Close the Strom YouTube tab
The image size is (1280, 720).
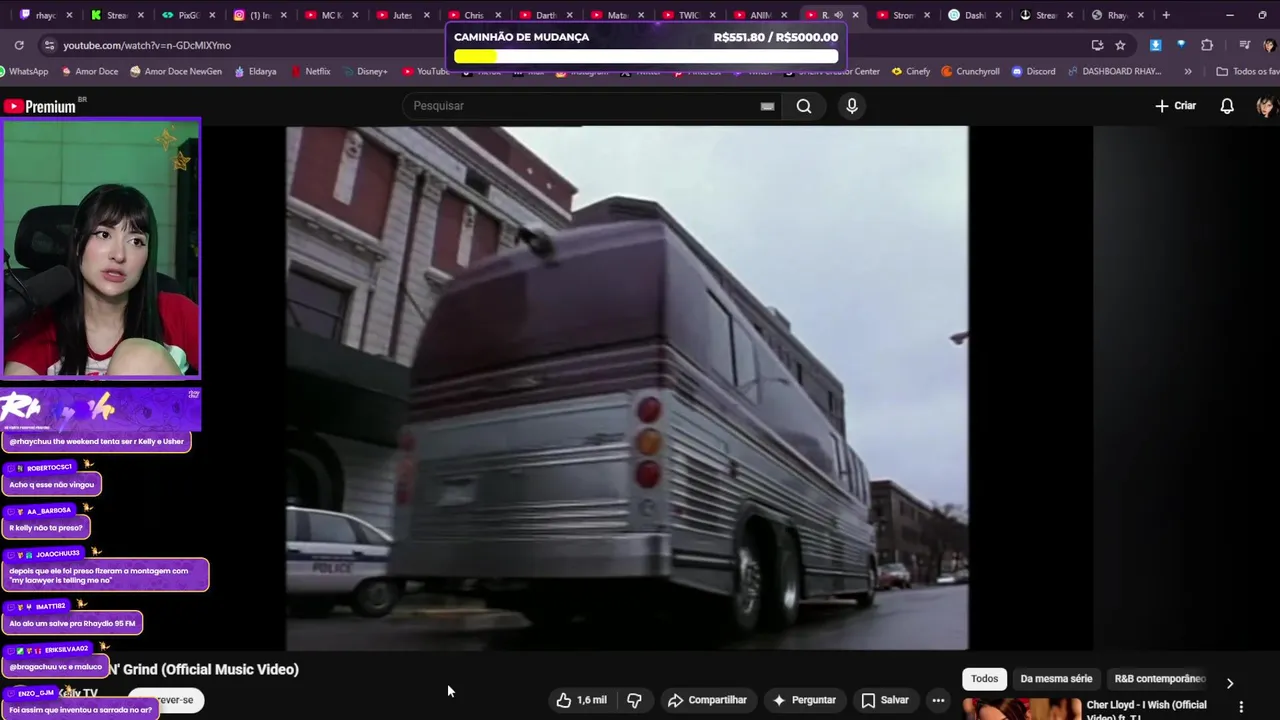(x=927, y=15)
